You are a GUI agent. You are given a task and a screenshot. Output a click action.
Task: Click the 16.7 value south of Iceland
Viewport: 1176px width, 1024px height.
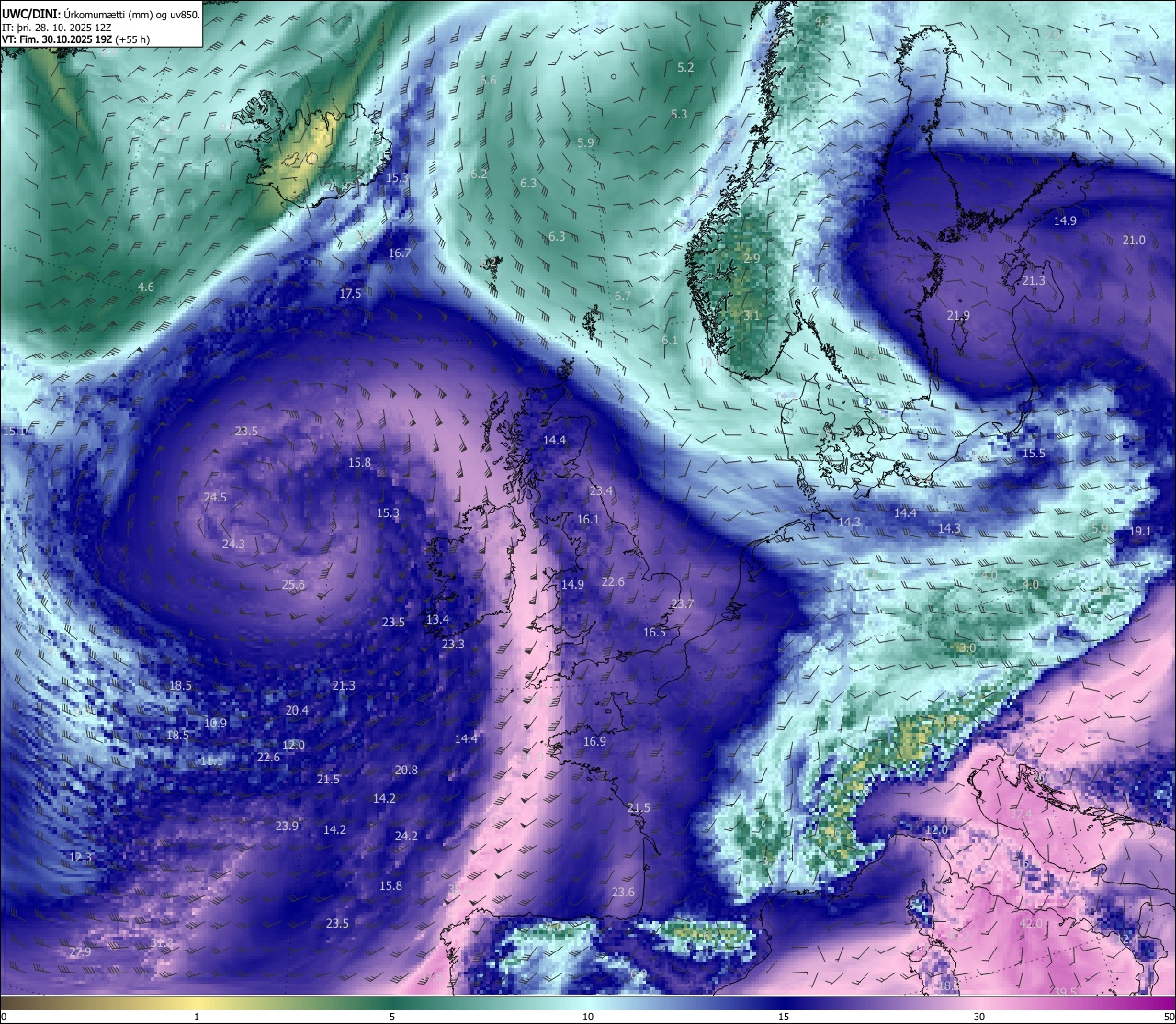coord(400,253)
